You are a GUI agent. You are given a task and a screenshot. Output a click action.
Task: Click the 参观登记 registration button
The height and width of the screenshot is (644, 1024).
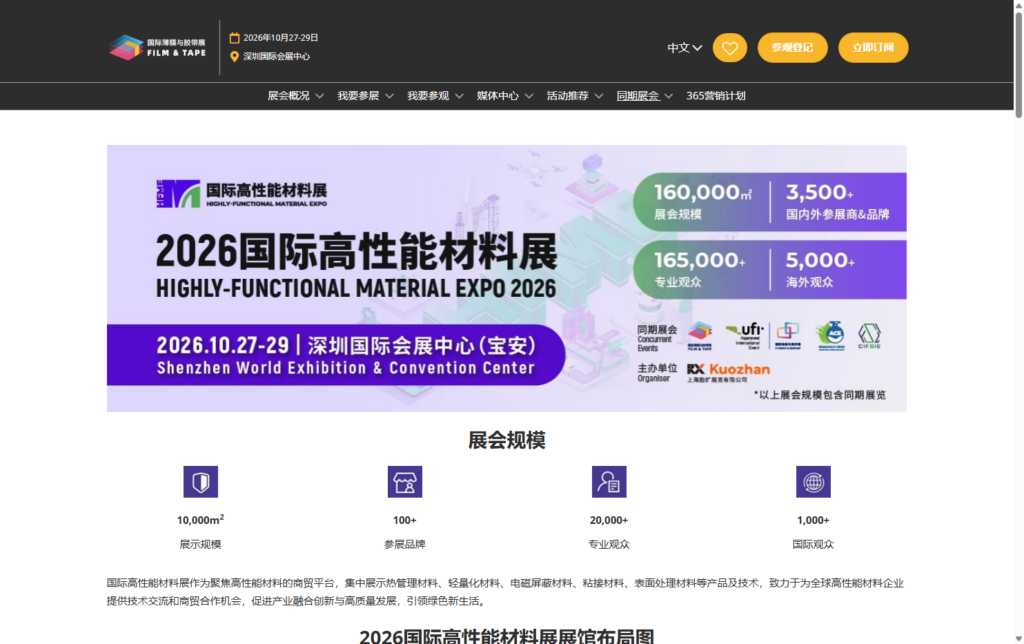tap(792, 47)
